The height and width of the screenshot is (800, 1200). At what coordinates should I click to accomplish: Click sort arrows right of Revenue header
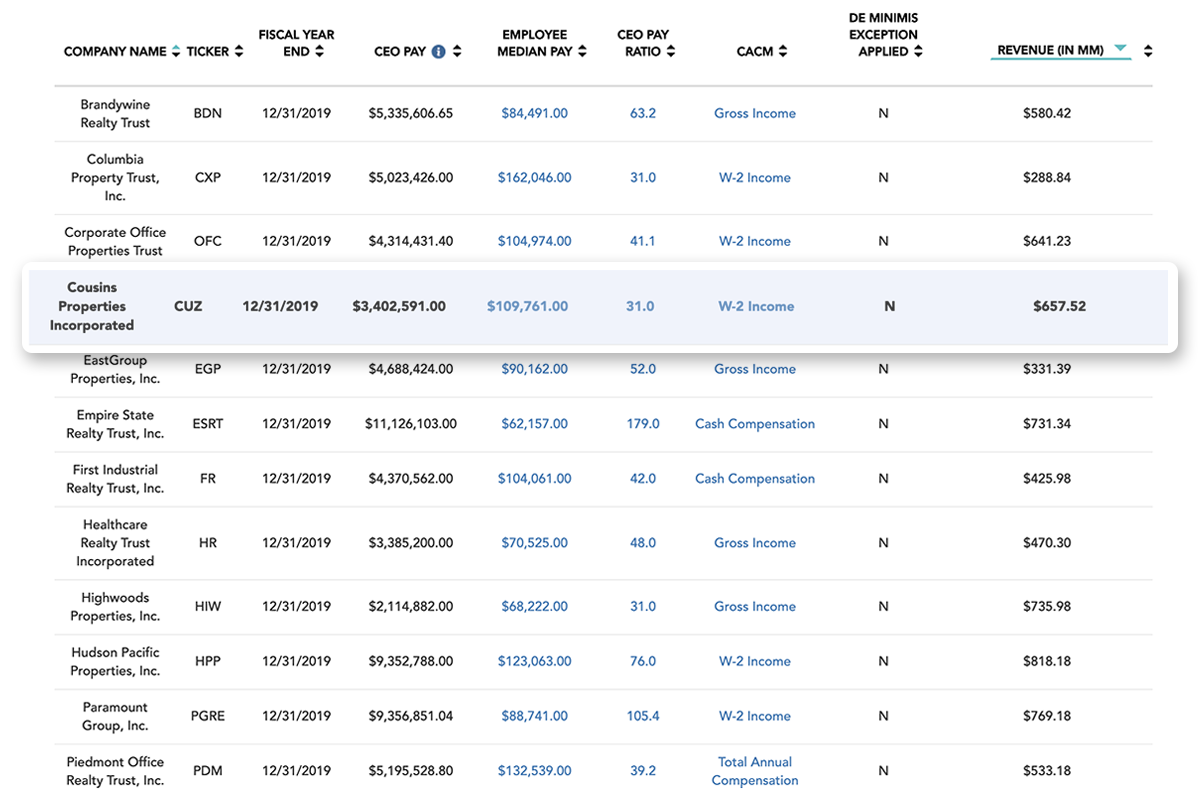point(1148,51)
